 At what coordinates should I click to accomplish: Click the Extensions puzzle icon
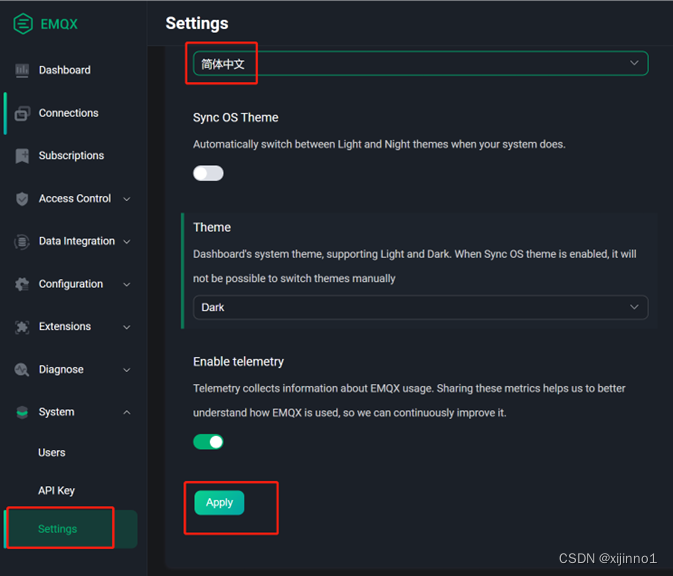coord(22,327)
